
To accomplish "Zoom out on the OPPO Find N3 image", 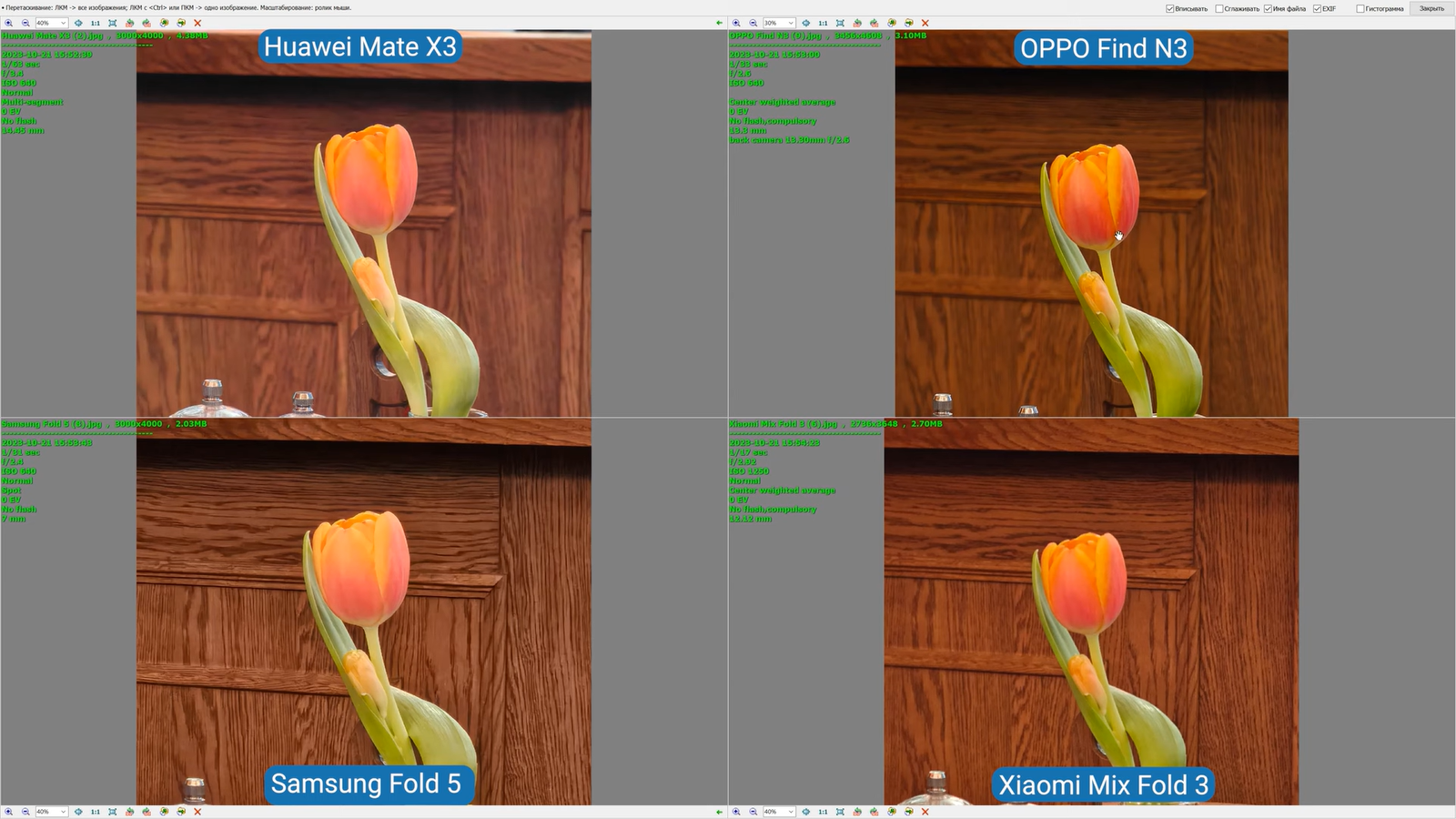I will point(753,23).
